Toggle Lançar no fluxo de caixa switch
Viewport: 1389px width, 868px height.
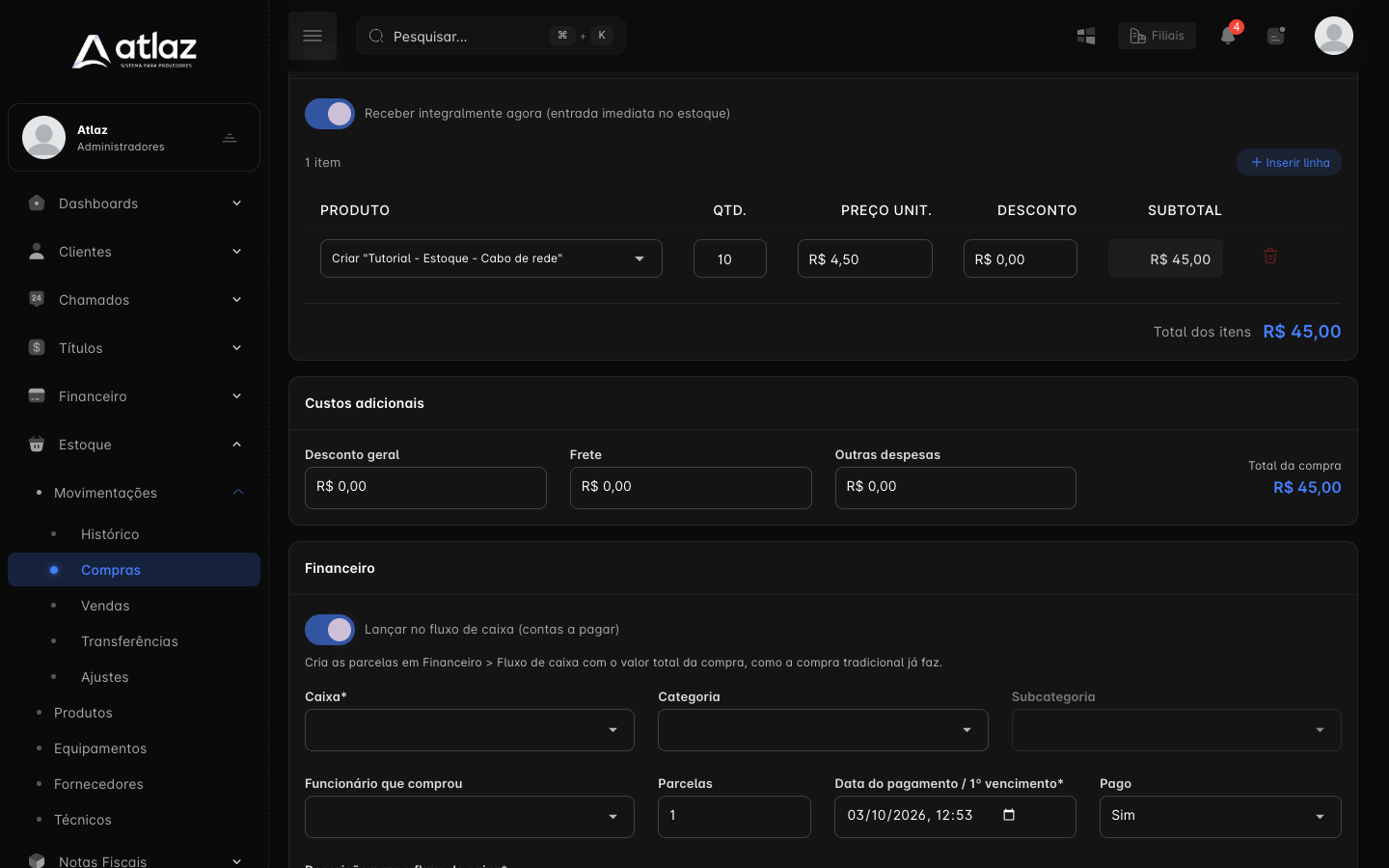(x=330, y=630)
